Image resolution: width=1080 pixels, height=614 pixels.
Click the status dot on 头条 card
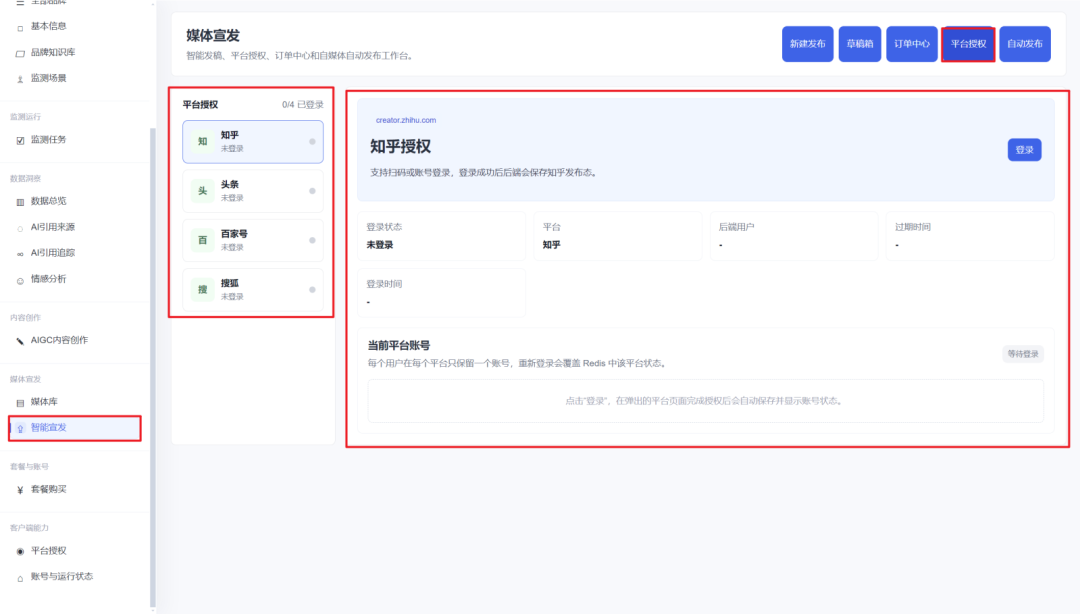click(x=312, y=191)
